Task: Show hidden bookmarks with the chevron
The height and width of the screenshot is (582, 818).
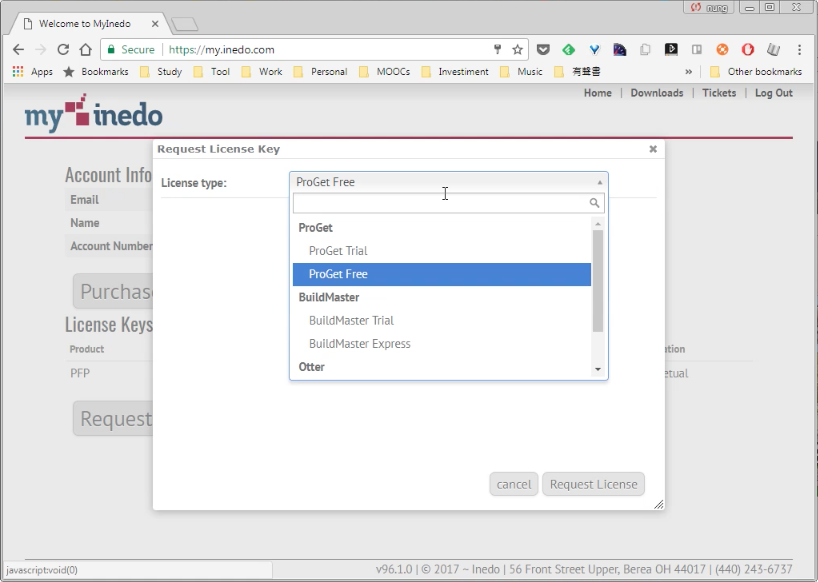Action: pyautogui.click(x=689, y=71)
